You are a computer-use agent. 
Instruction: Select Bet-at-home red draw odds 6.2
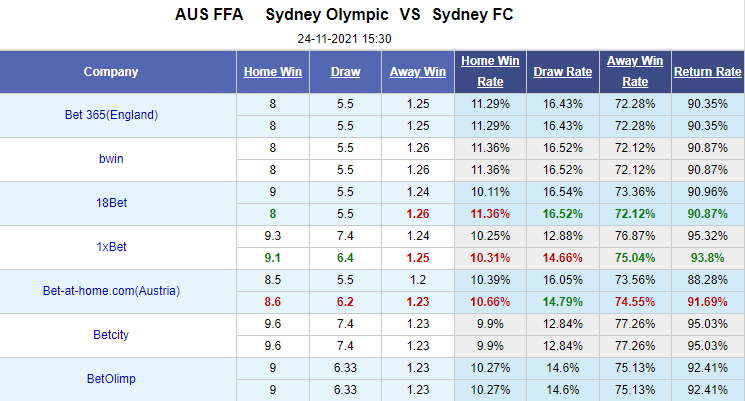(x=345, y=302)
